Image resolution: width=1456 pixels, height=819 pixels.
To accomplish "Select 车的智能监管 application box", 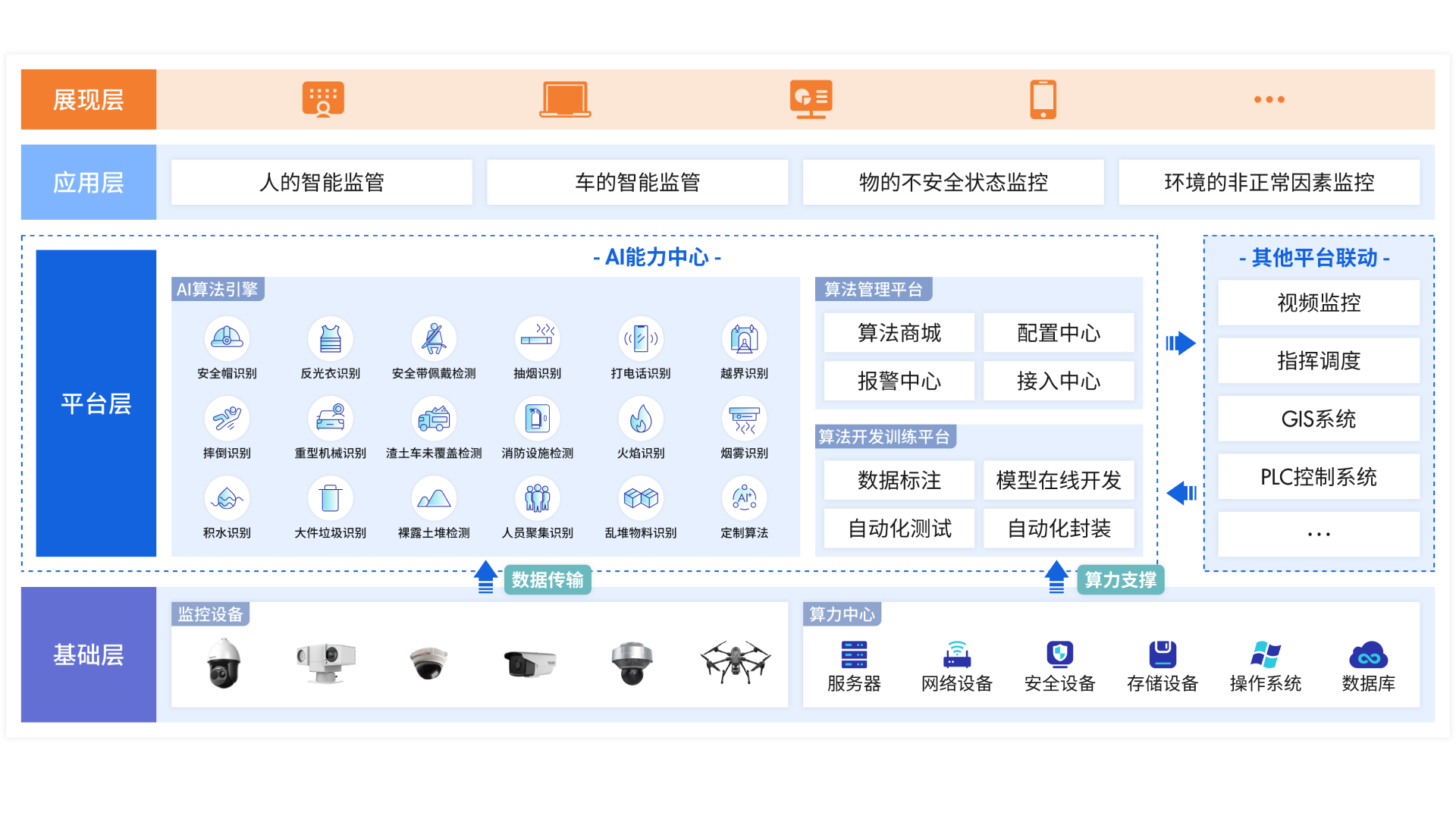I will 637,182.
